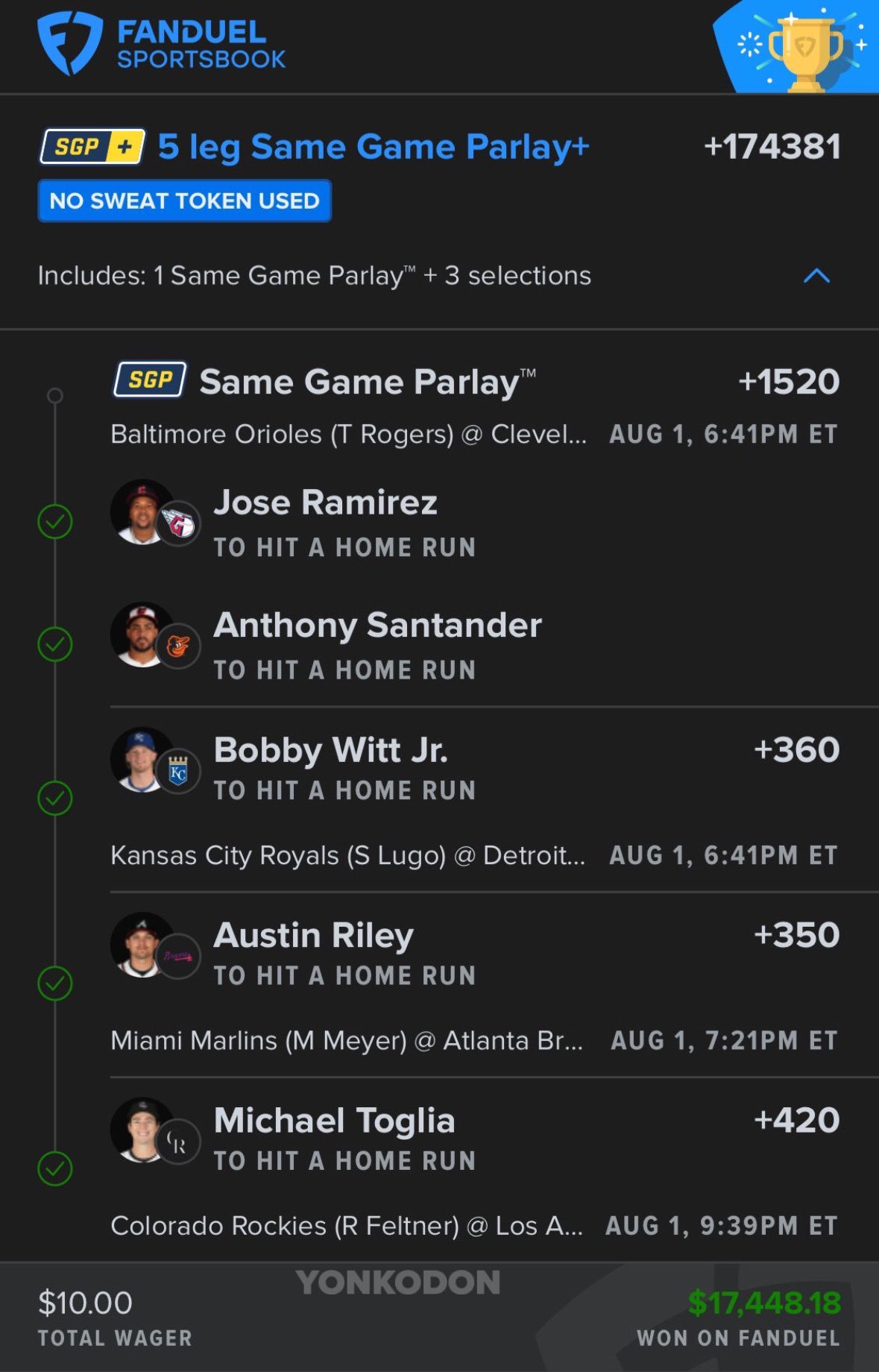
Task: Collapse the parlay selections with the chevron
Action: click(816, 276)
